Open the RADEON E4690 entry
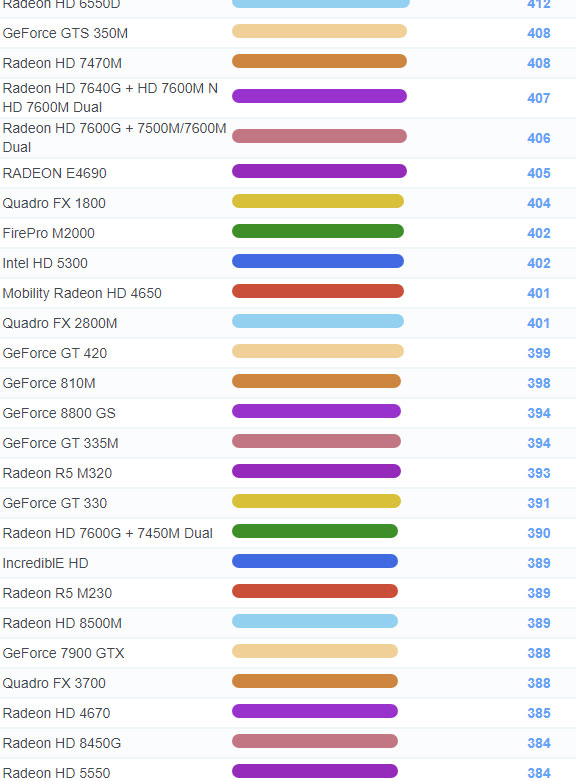 click(55, 173)
